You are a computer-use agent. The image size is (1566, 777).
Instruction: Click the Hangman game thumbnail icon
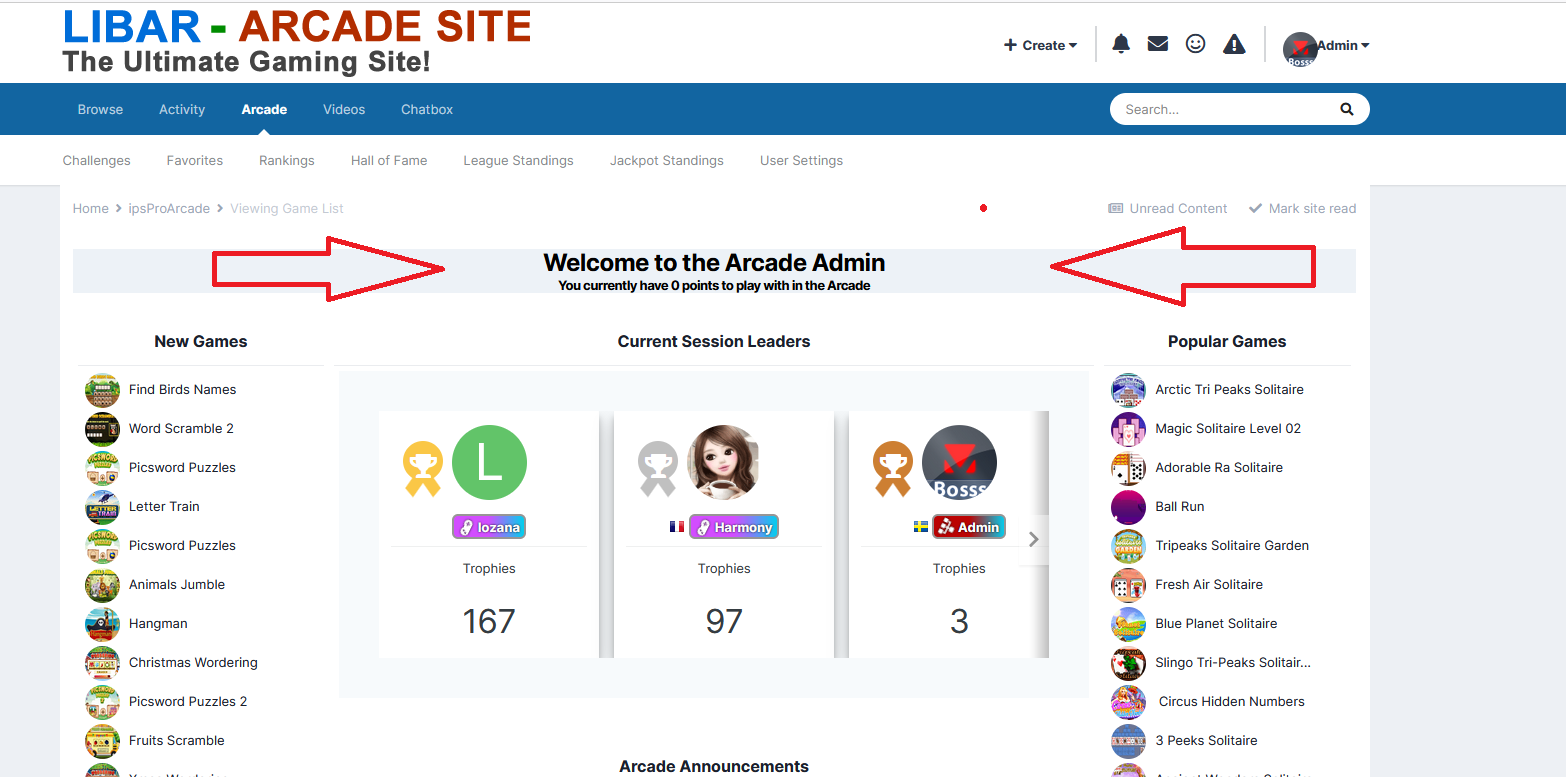pyautogui.click(x=102, y=624)
